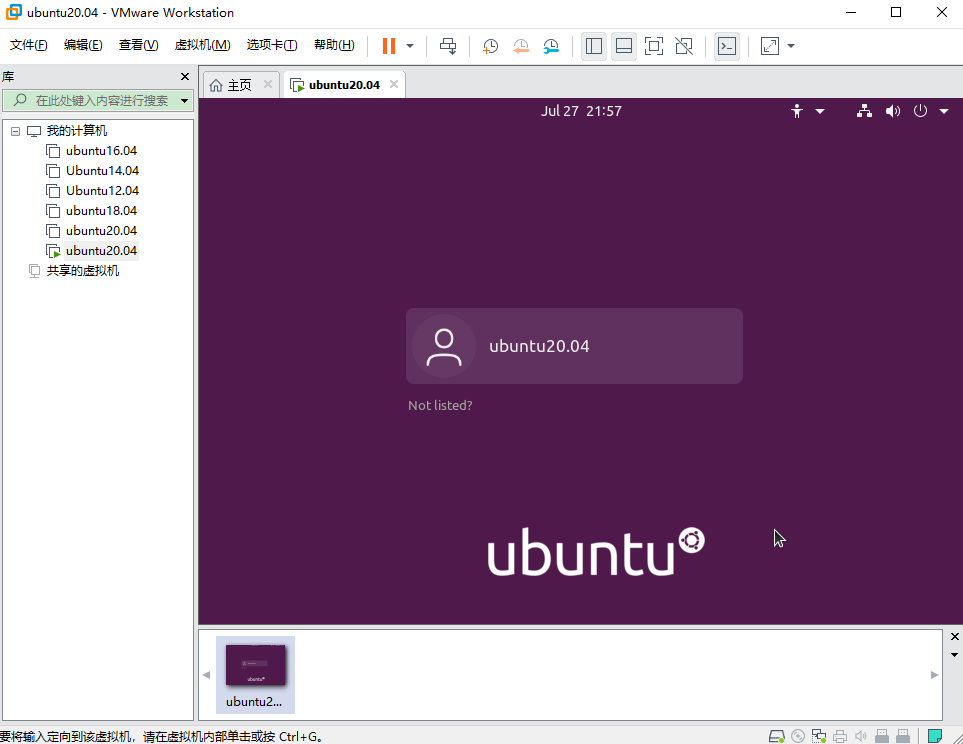Screen dimensions: 963x744
Task: Click the volume icon in Ubuntu top bar
Action: [892, 111]
